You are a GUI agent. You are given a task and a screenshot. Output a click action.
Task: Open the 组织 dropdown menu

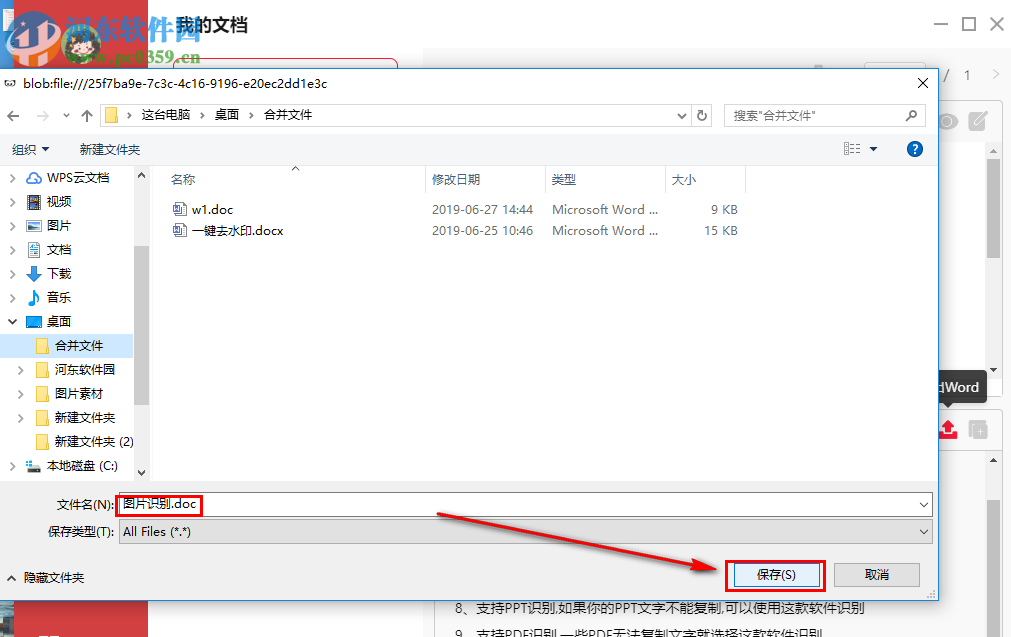click(x=32, y=148)
